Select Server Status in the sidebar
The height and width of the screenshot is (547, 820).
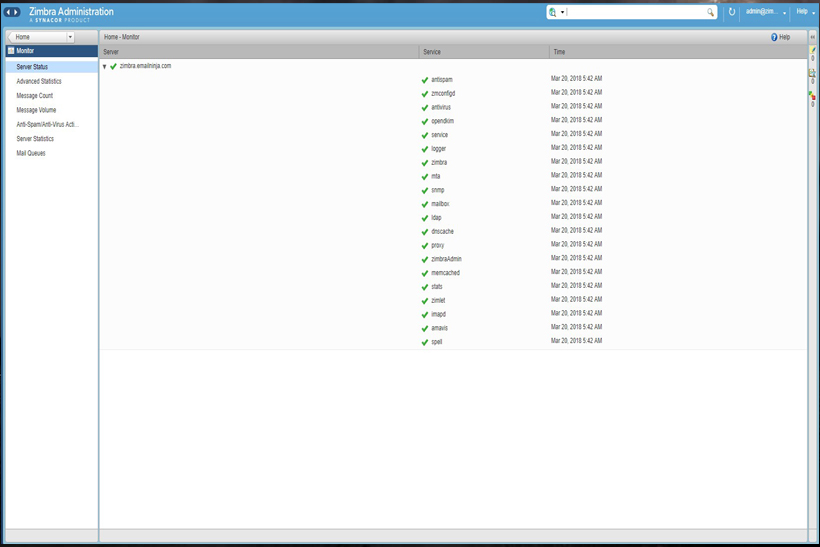pos(52,67)
